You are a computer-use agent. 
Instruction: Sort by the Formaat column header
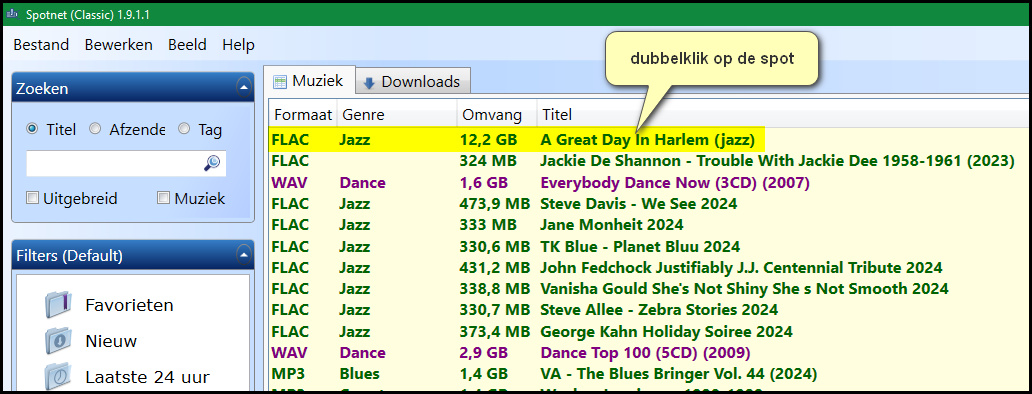(x=303, y=115)
